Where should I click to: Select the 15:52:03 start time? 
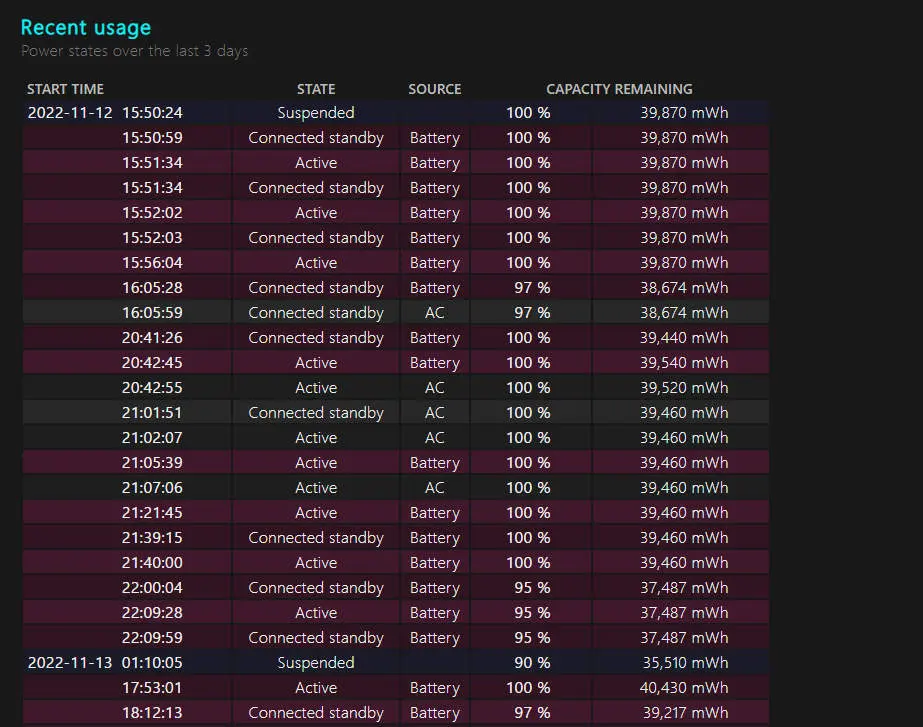[x=152, y=238]
